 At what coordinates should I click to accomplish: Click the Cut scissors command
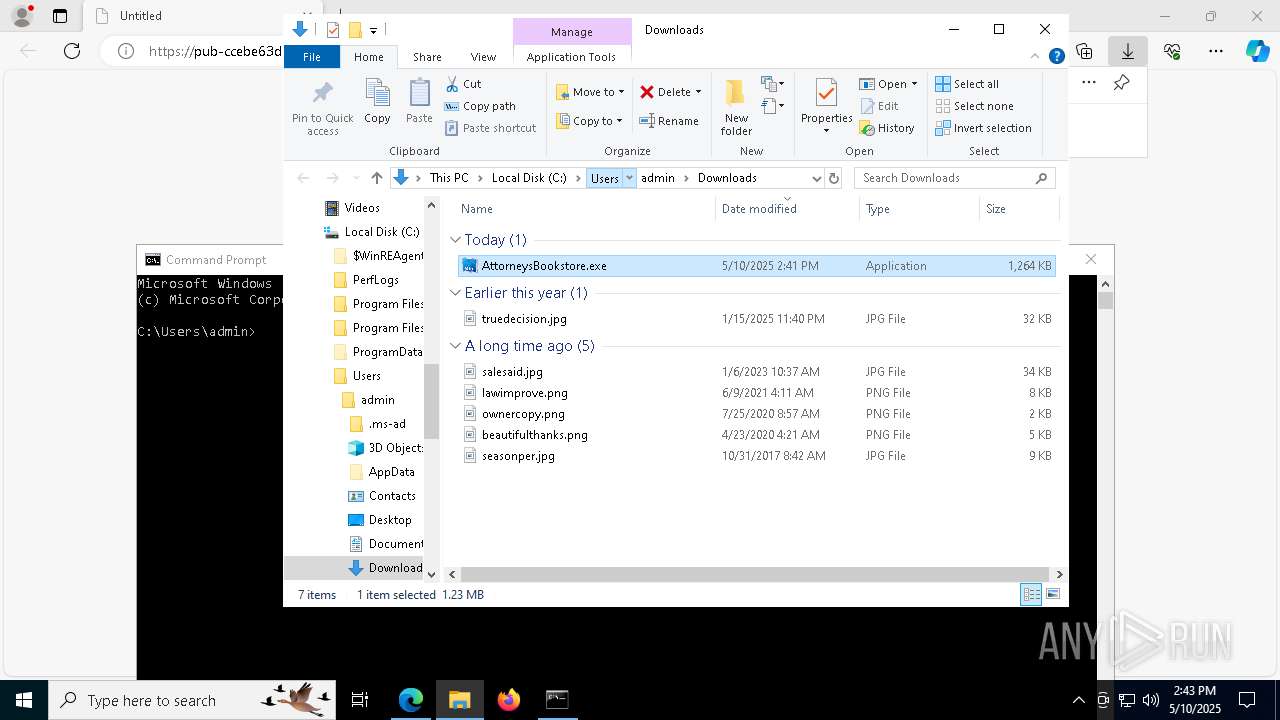[x=463, y=84]
